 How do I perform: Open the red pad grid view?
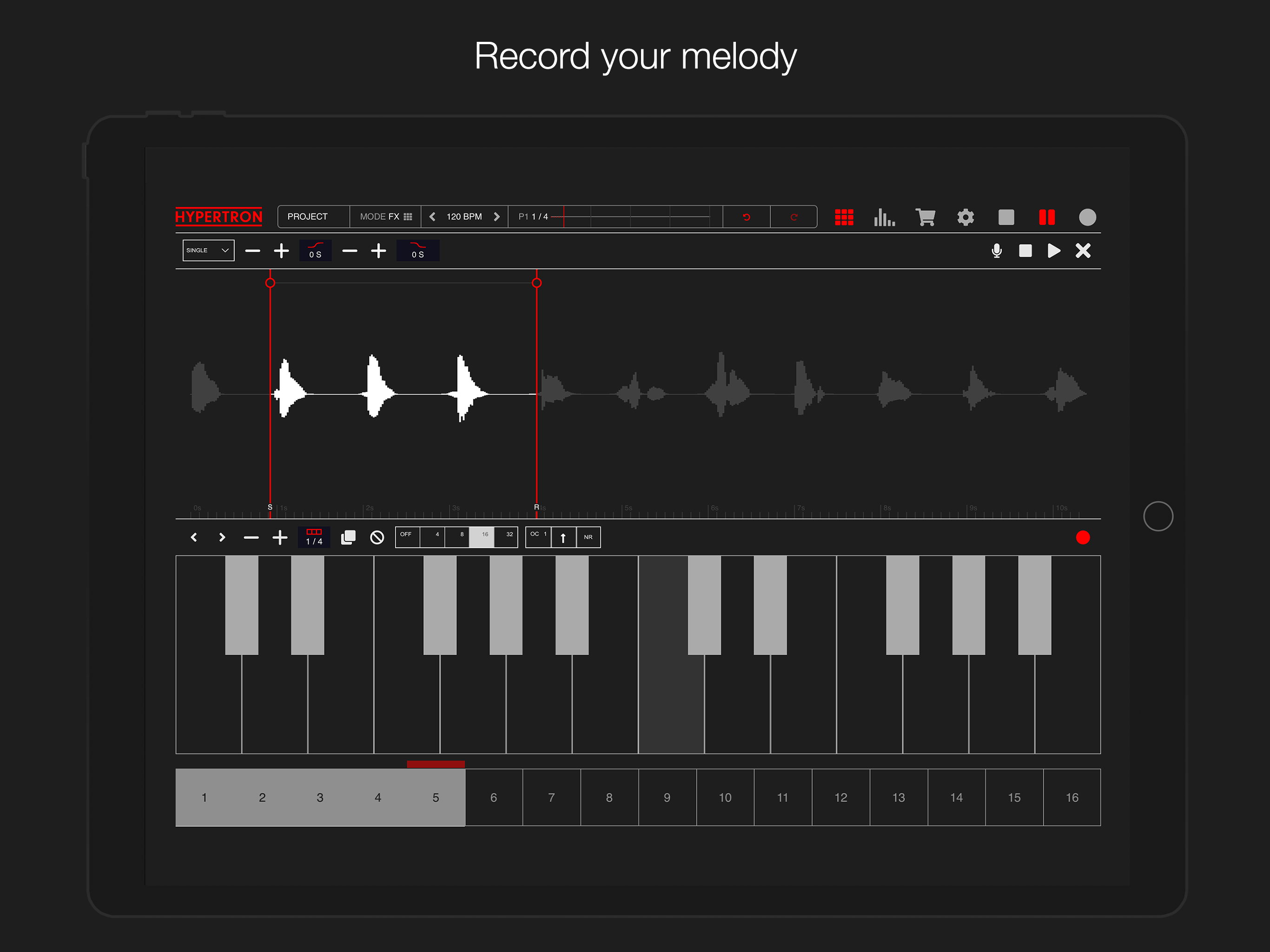pos(843,217)
